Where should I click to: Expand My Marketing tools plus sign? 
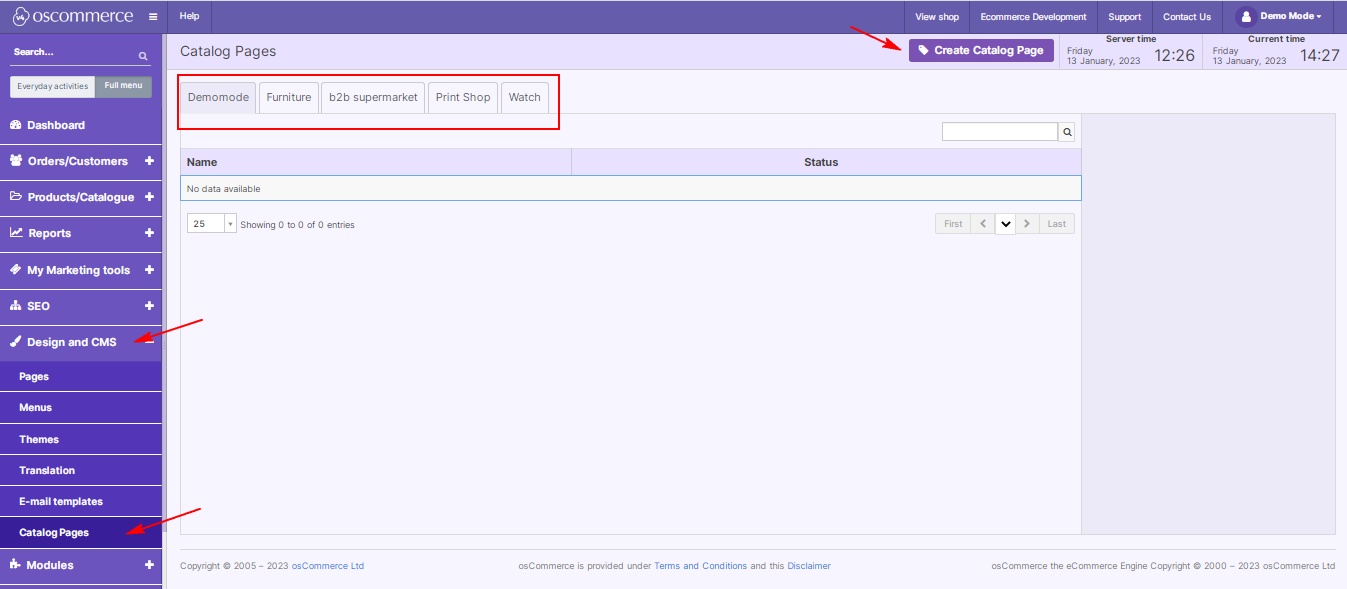(149, 270)
